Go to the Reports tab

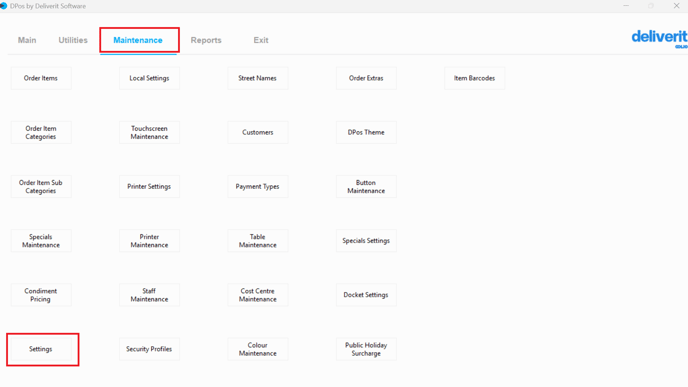pyautogui.click(x=206, y=40)
